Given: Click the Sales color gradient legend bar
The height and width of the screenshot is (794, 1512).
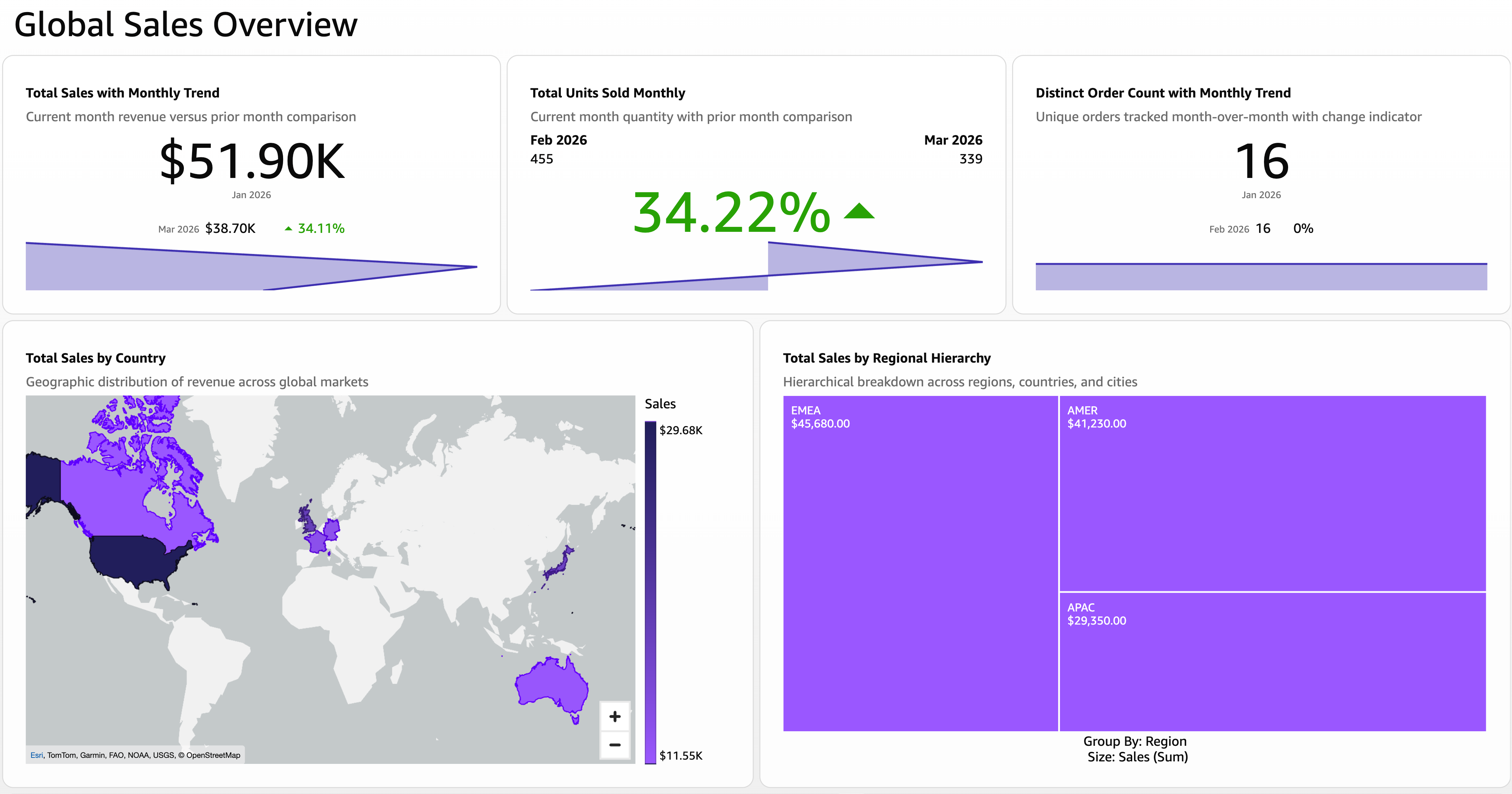Looking at the screenshot, I should point(650,592).
